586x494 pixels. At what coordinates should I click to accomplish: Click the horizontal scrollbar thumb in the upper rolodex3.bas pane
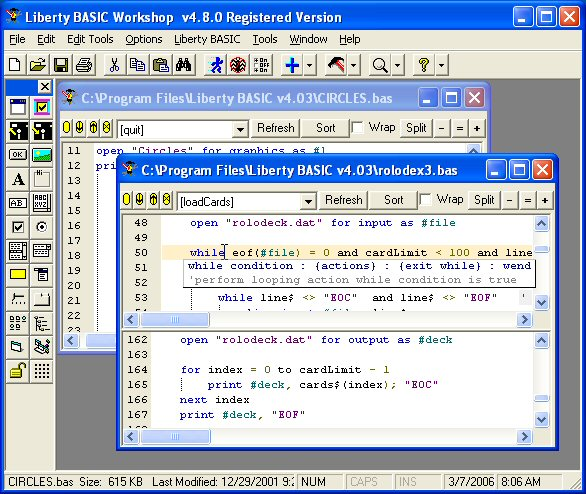175,319
